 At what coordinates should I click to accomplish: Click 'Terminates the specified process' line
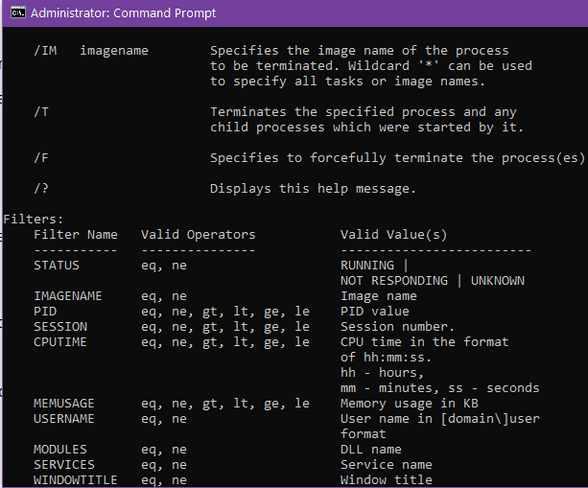(363, 112)
